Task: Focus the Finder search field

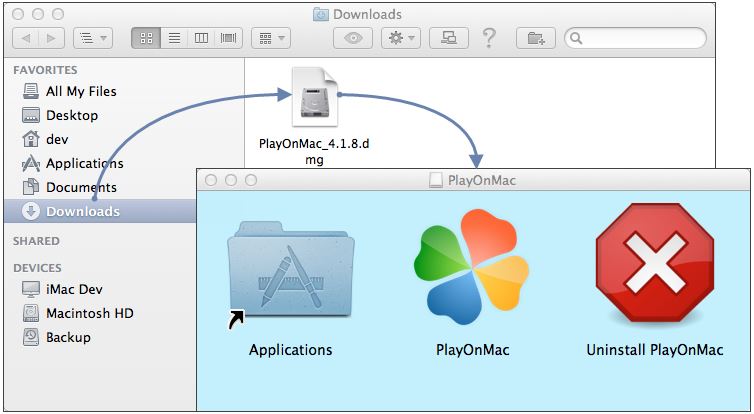Action: click(x=635, y=38)
